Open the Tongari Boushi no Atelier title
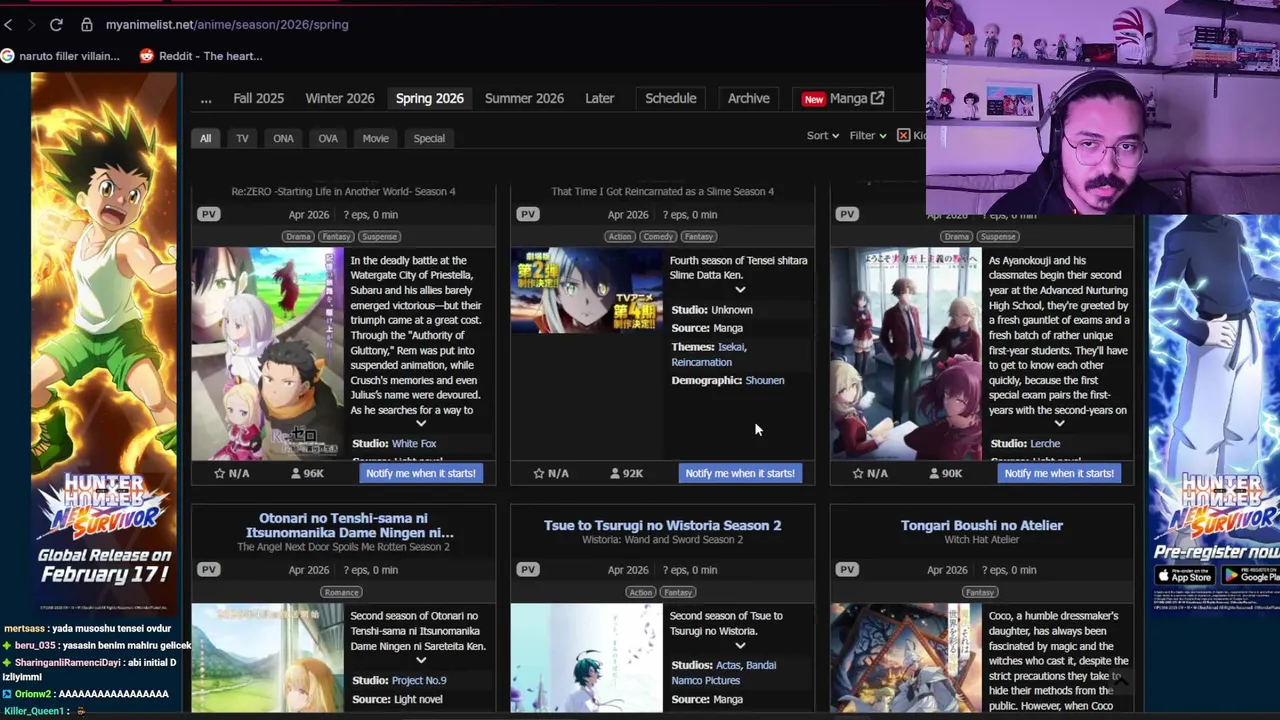 [x=982, y=525]
